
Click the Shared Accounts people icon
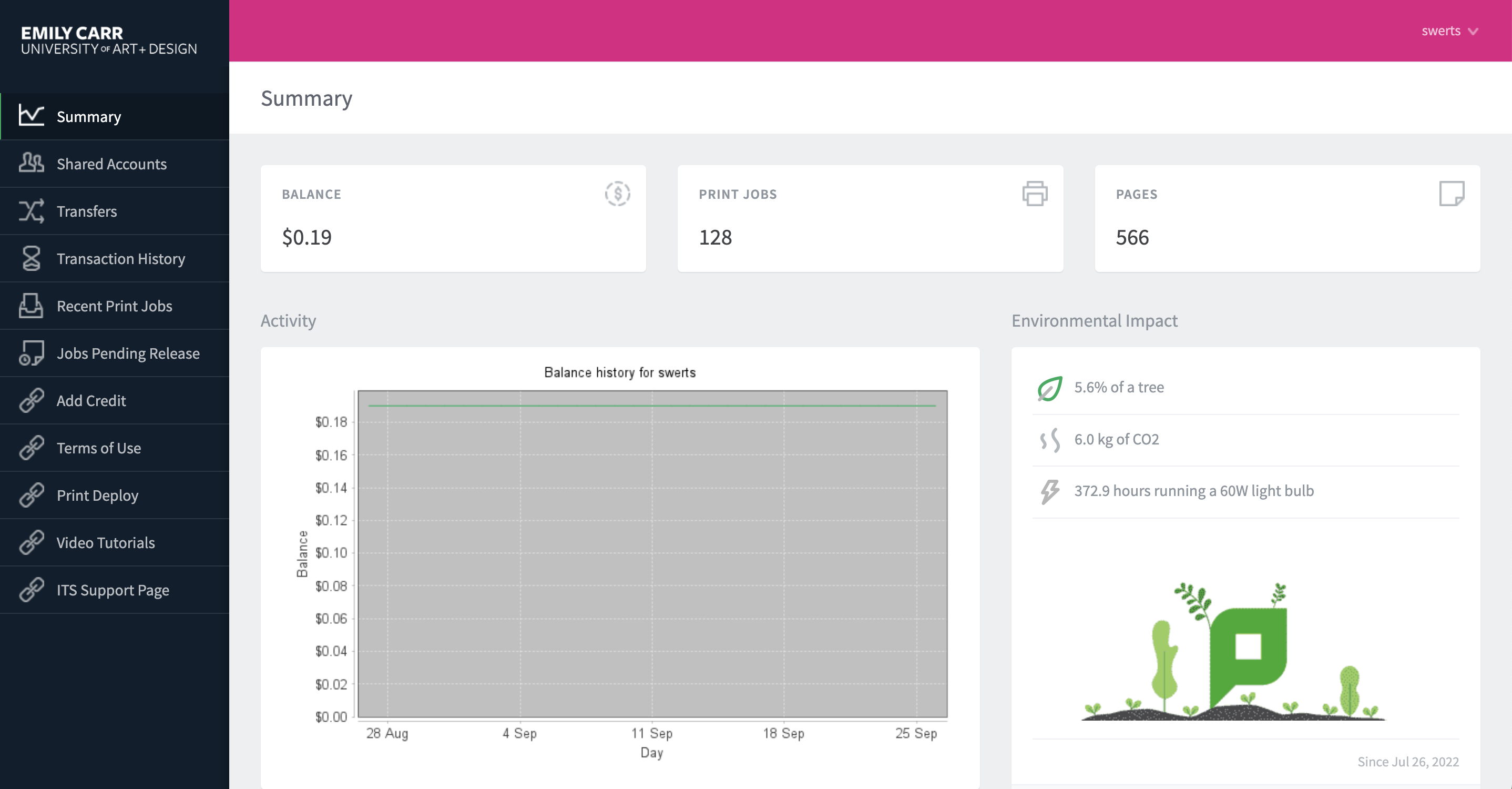coord(31,163)
